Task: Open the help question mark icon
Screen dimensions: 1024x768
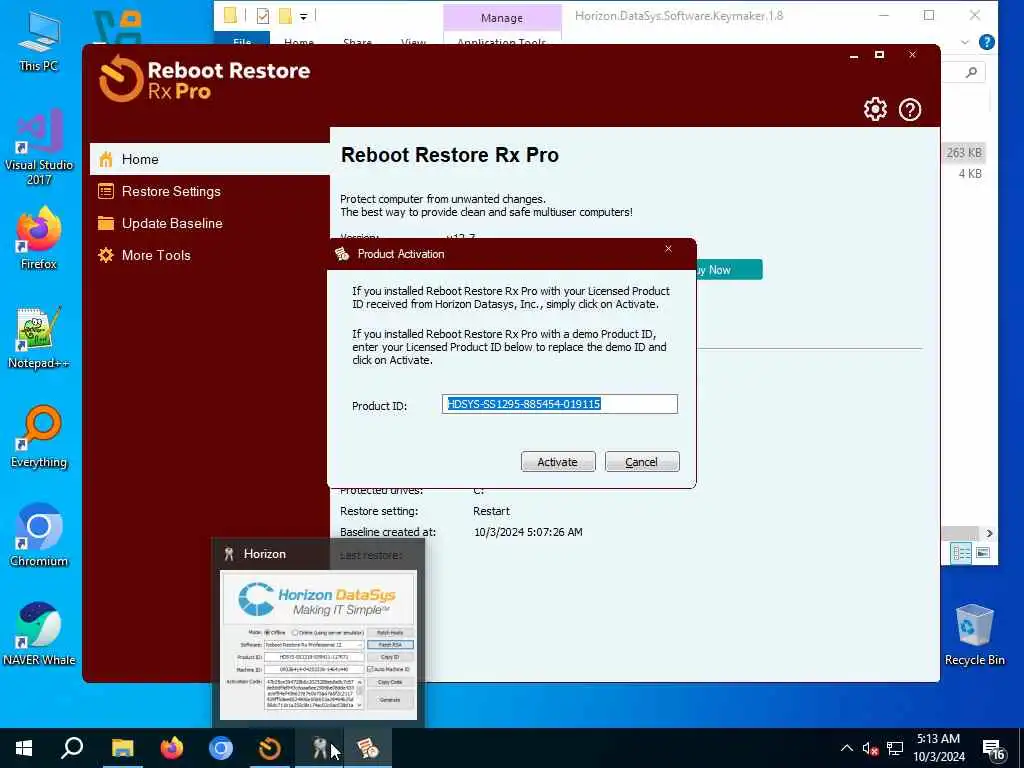Action: (910, 109)
